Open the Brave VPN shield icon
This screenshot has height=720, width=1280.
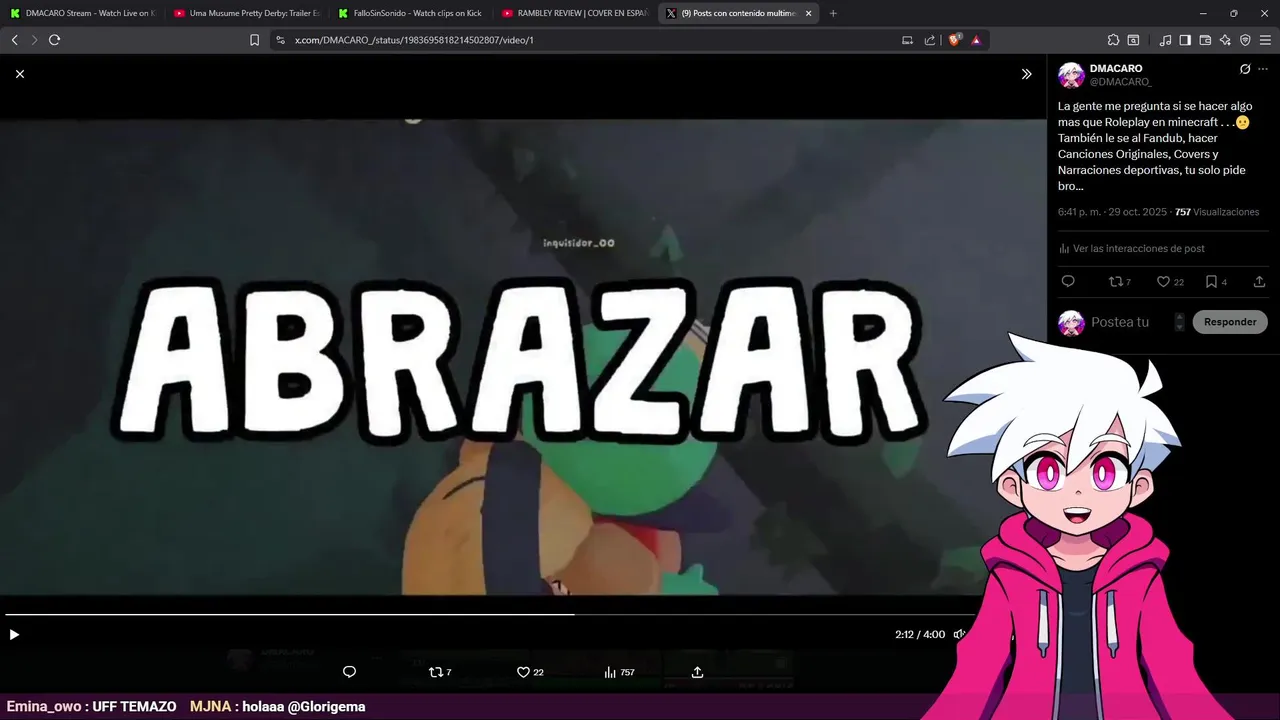coord(1245,40)
